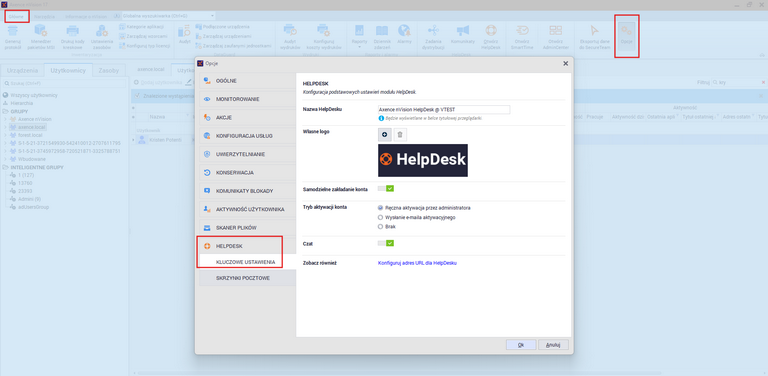768x376 pixels.
Task: Switch to the Urządzenia tab
Action: pos(23,70)
